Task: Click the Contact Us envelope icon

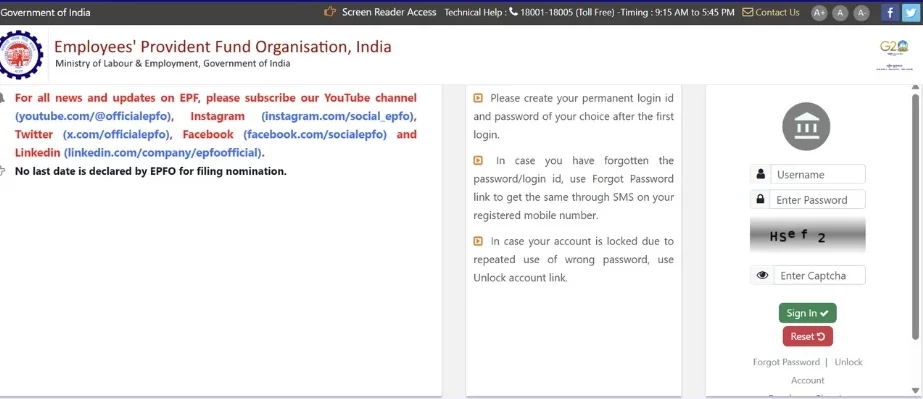Action: (x=747, y=12)
